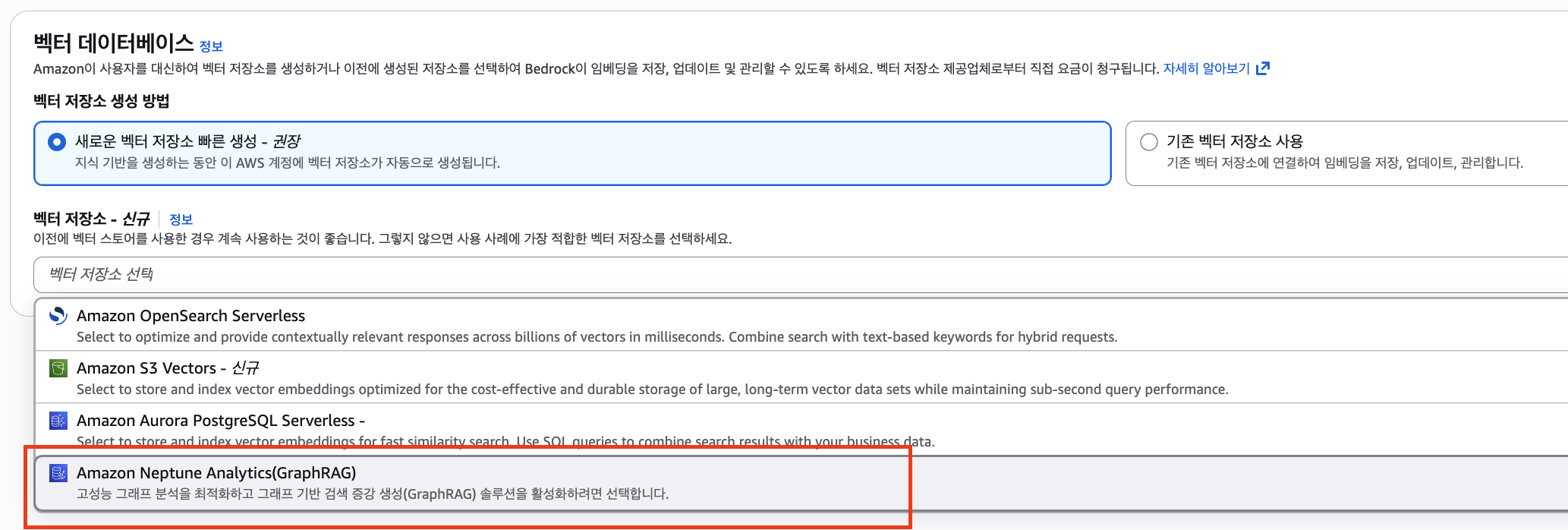Click the Neptune Analytics GraphRAG icon

pos(58,473)
